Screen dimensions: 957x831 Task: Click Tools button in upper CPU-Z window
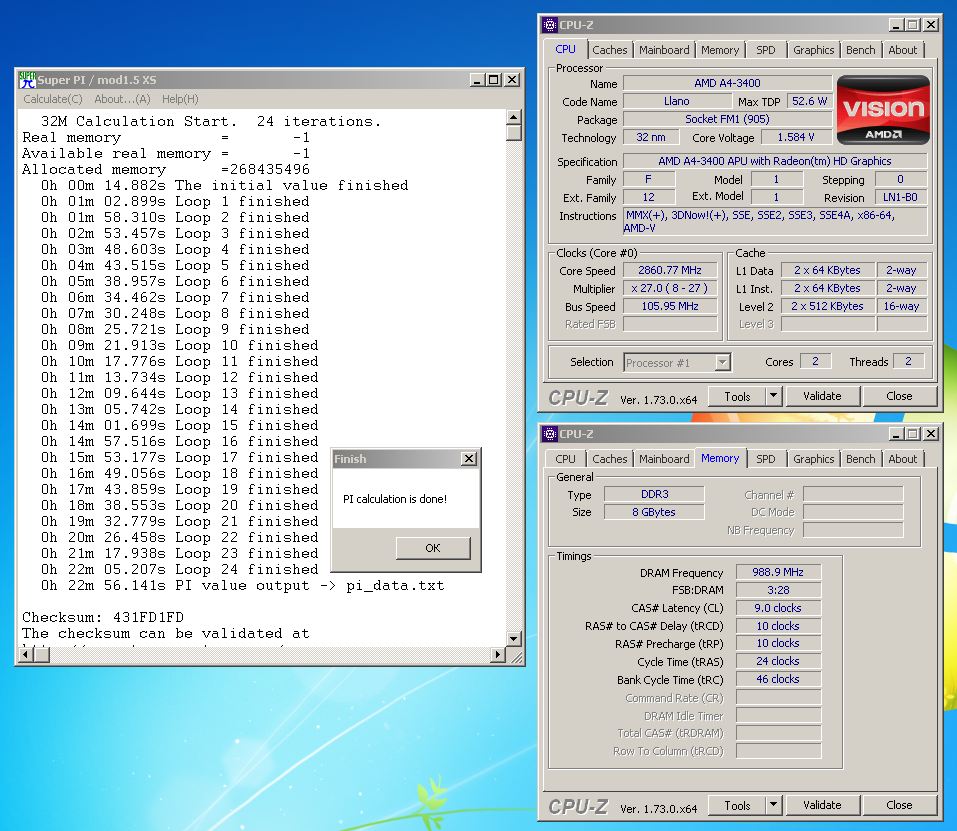[x=737, y=397]
